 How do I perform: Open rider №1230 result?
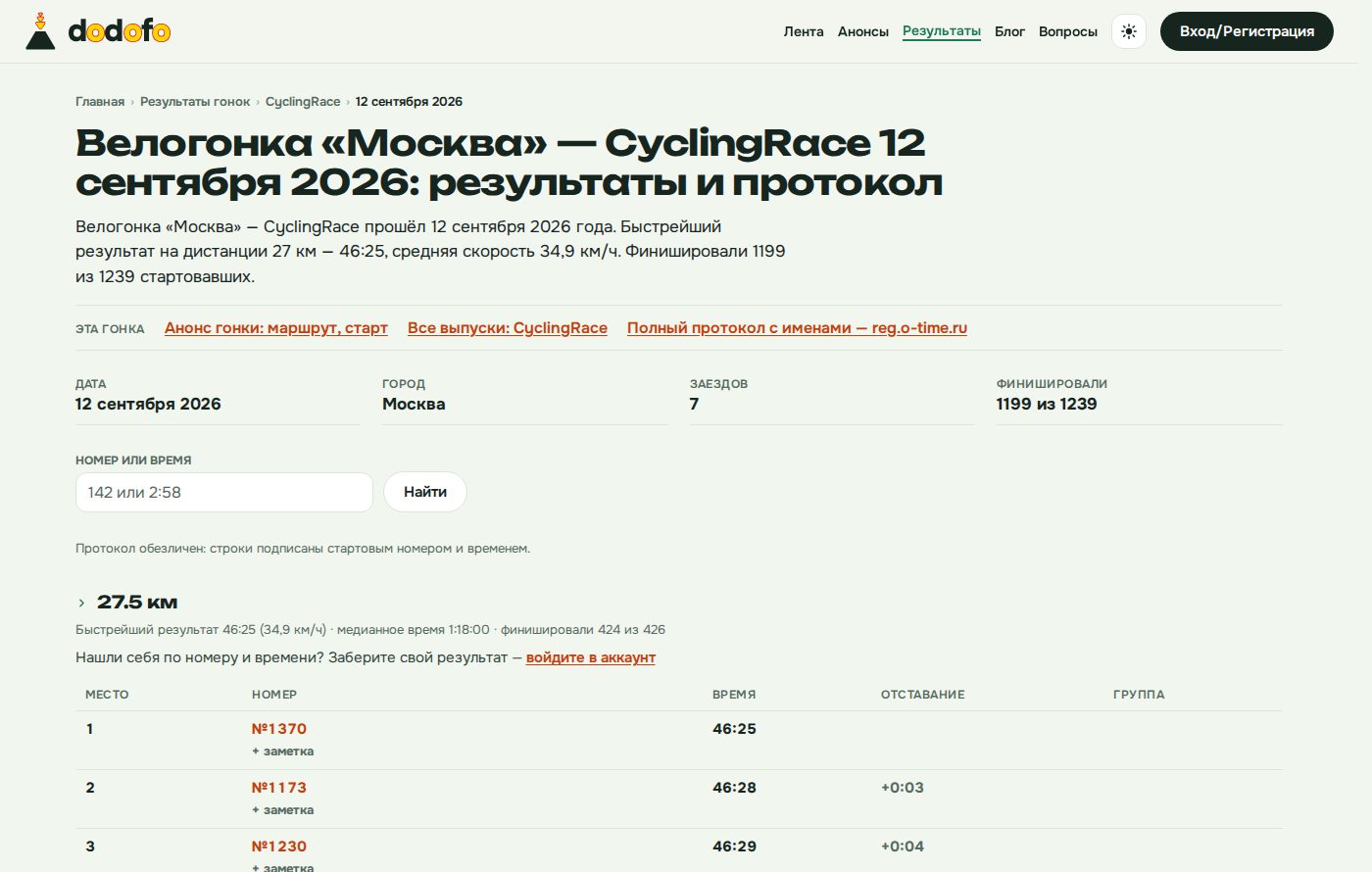click(279, 847)
